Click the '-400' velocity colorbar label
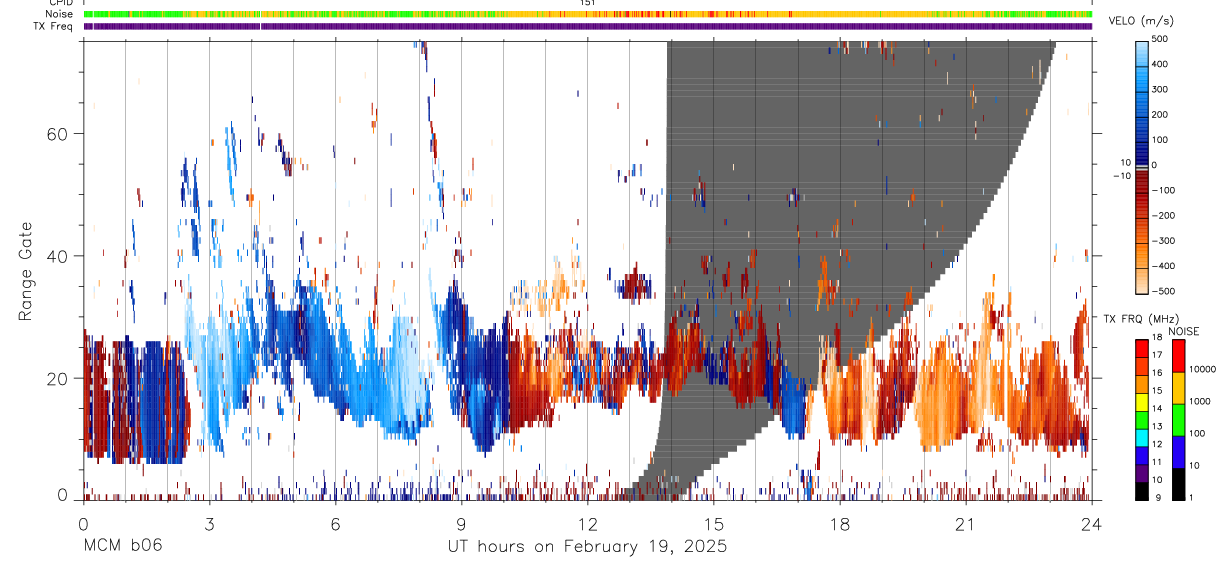 pyautogui.click(x=1163, y=266)
